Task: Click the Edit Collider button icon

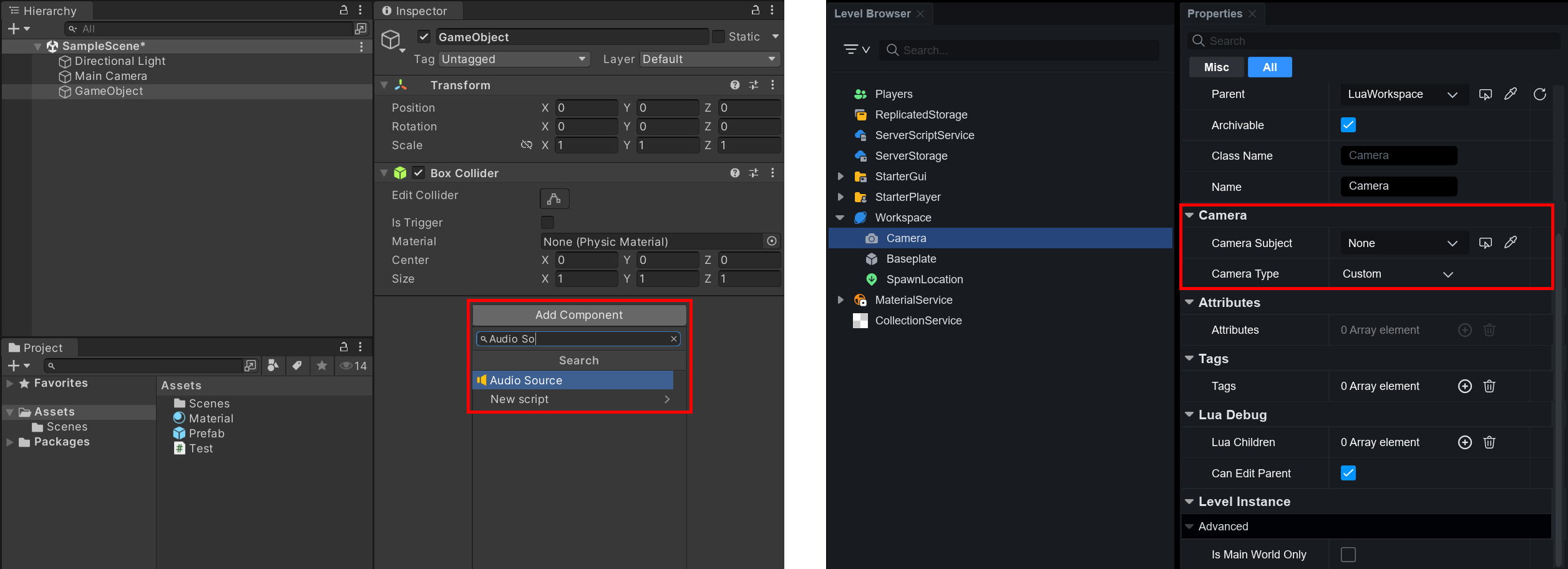Action: pos(554,198)
